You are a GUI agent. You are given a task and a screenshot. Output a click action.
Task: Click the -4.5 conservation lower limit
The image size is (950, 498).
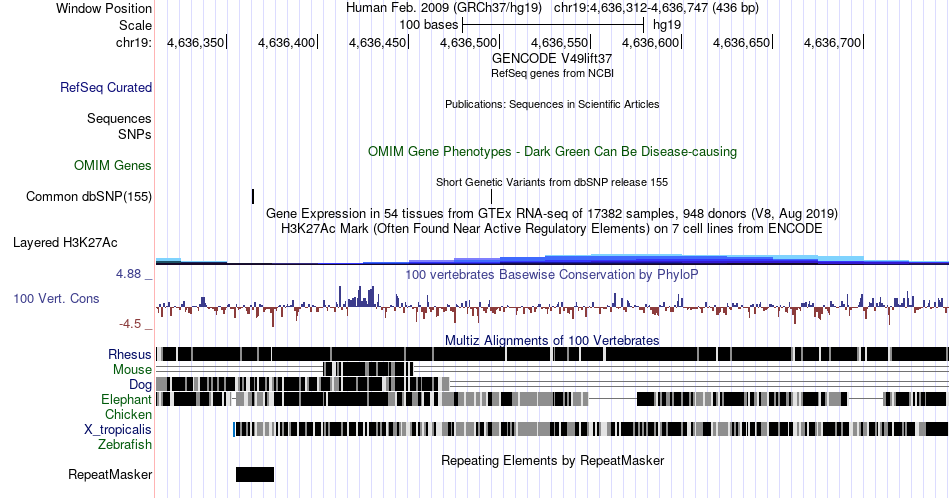[x=130, y=324]
